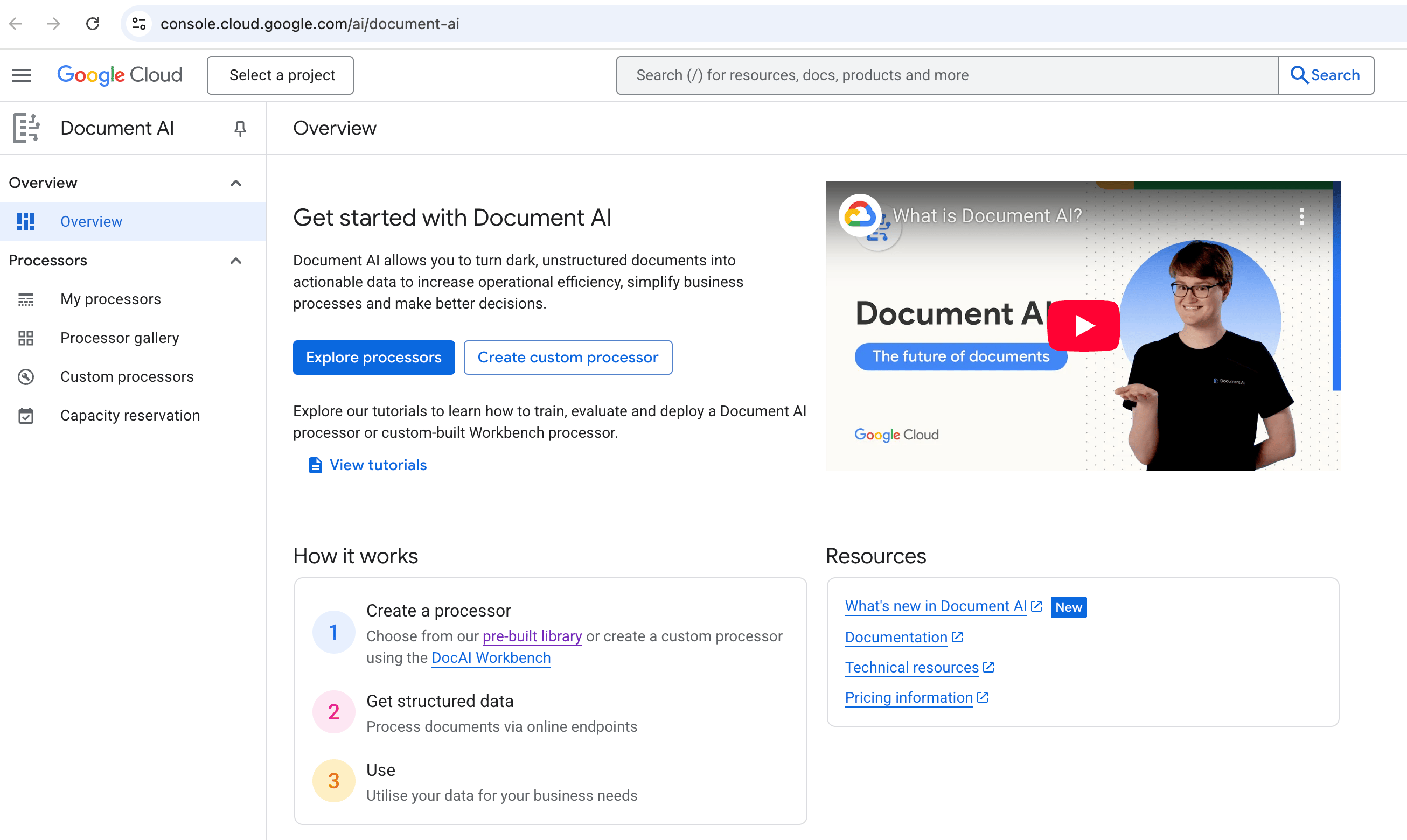Click the My processors list icon
The image size is (1407, 840).
point(25,299)
